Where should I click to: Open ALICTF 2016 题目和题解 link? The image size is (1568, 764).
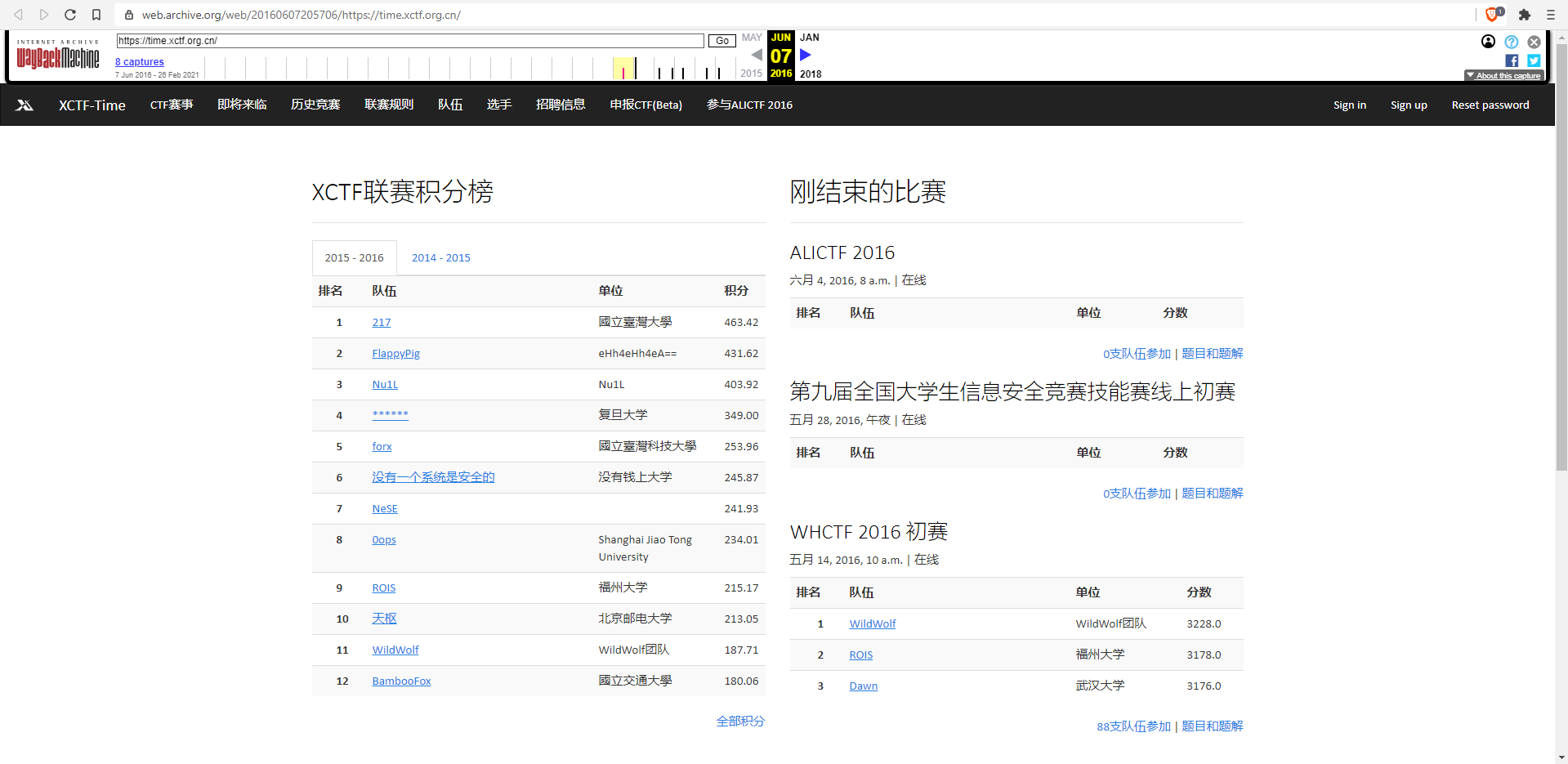point(1213,354)
